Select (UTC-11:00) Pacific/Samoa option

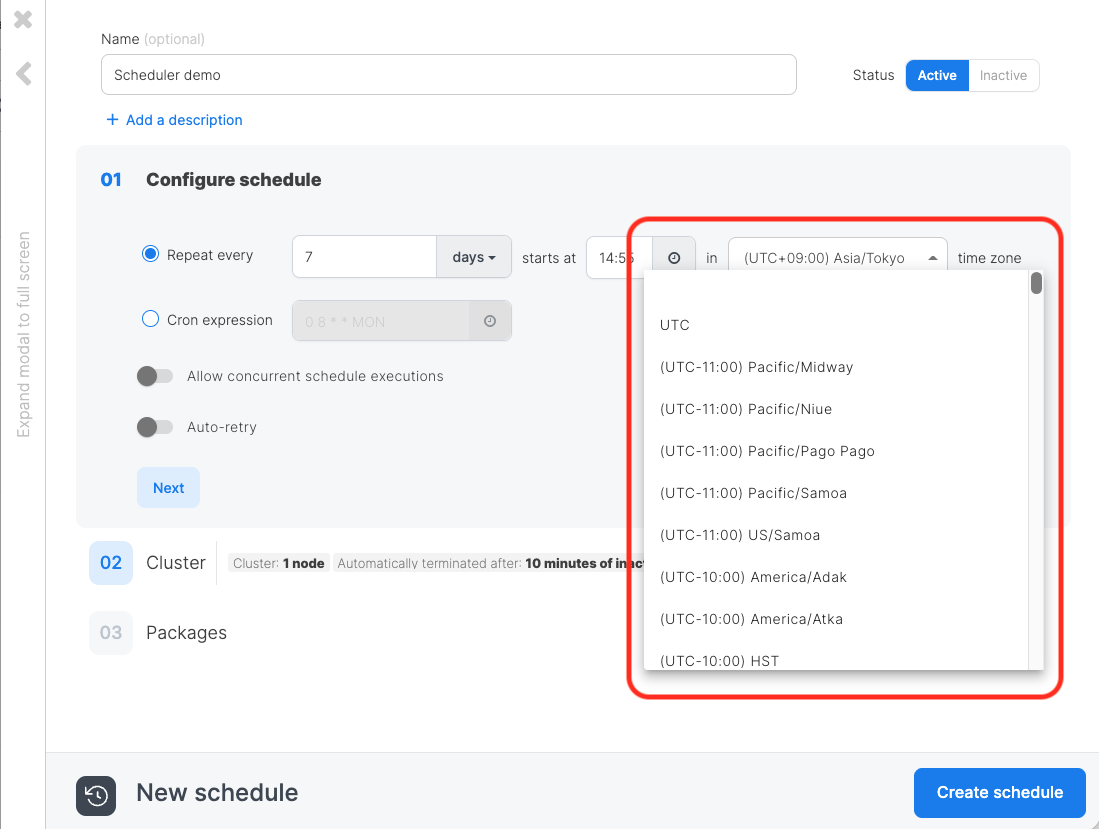[836, 493]
